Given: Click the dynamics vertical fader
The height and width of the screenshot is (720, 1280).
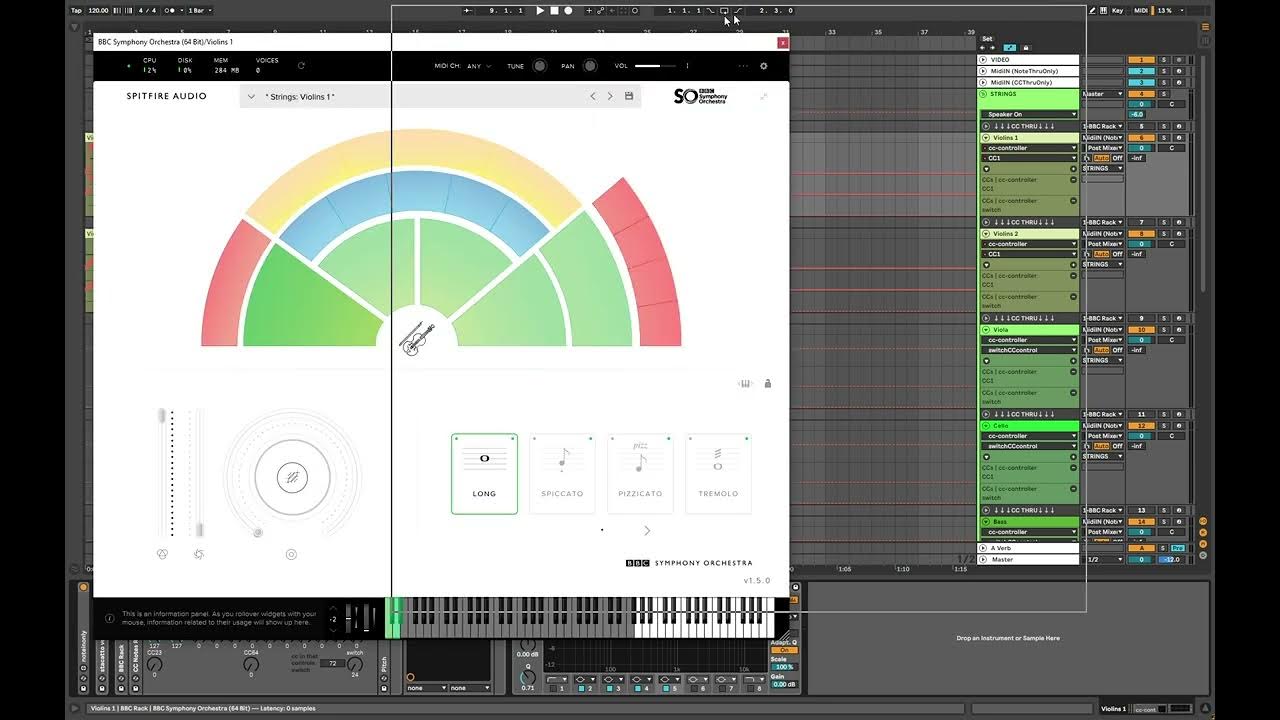Looking at the screenshot, I should click(x=199, y=474).
